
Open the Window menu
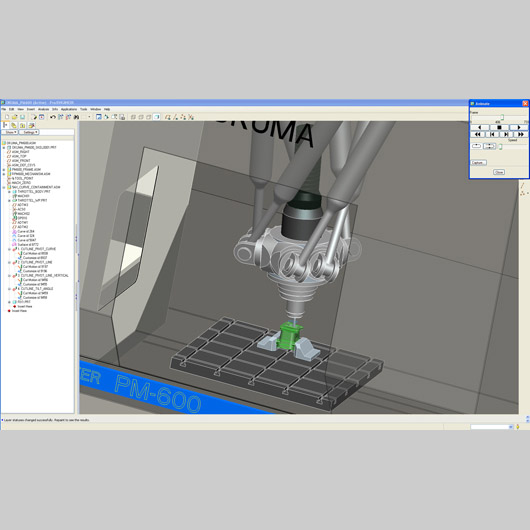click(x=96, y=109)
